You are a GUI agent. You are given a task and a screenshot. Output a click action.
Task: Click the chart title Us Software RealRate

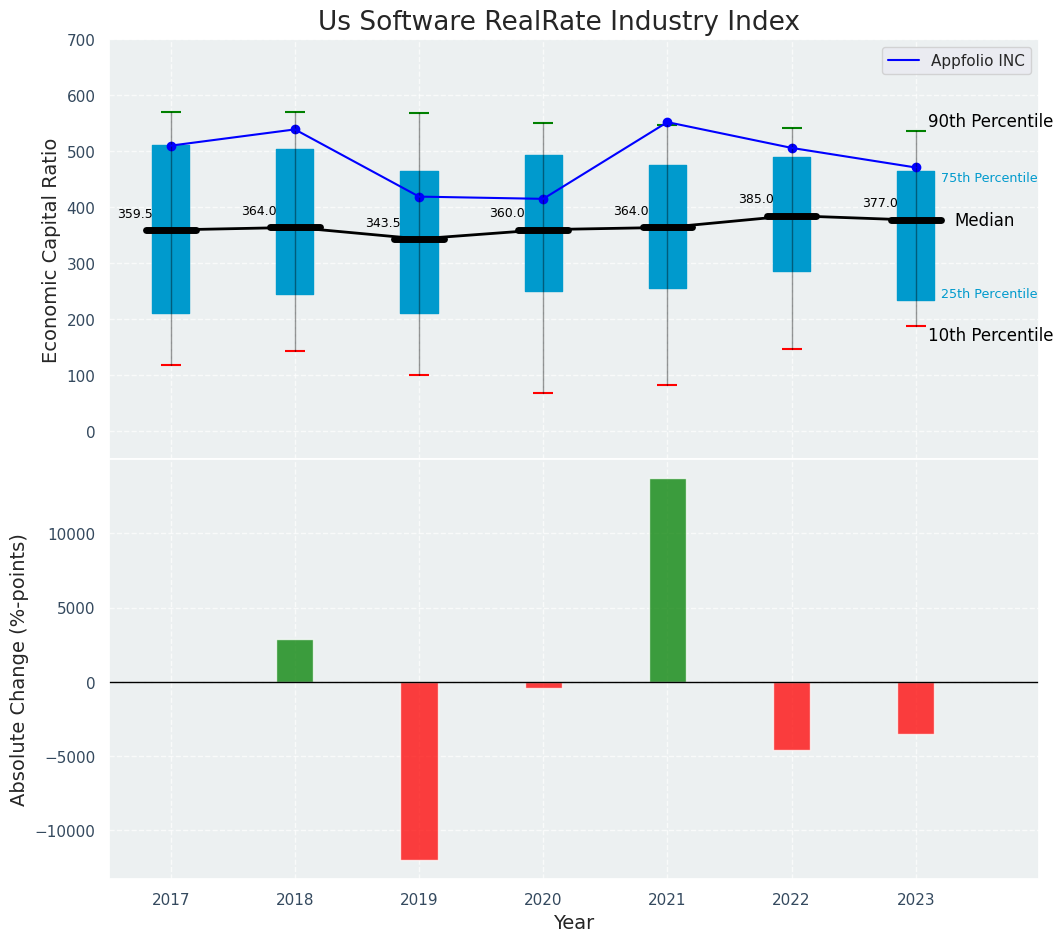click(x=558, y=22)
